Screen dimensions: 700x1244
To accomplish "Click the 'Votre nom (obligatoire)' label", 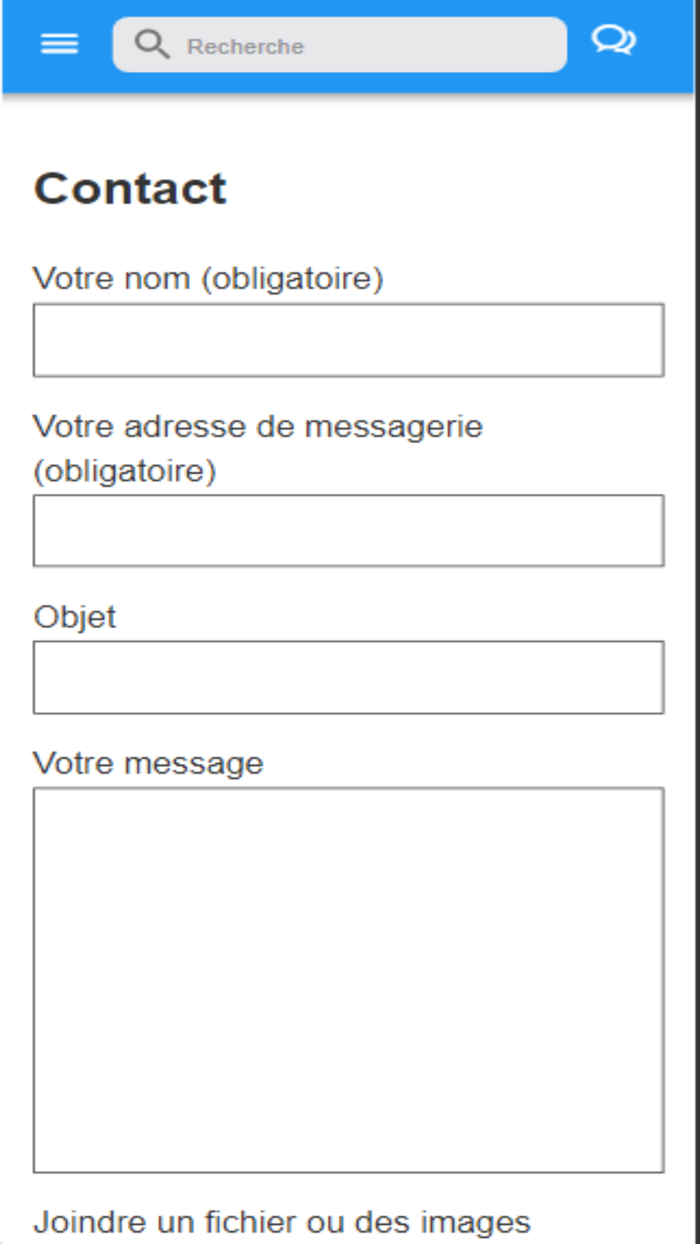I will click(x=208, y=278).
